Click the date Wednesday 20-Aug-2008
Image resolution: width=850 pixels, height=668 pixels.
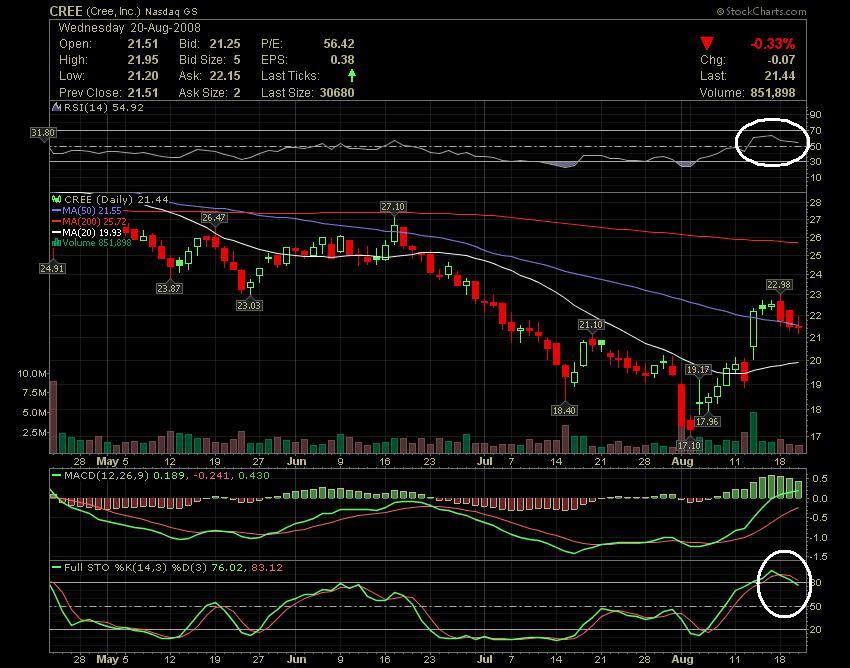pyautogui.click(x=130, y=28)
